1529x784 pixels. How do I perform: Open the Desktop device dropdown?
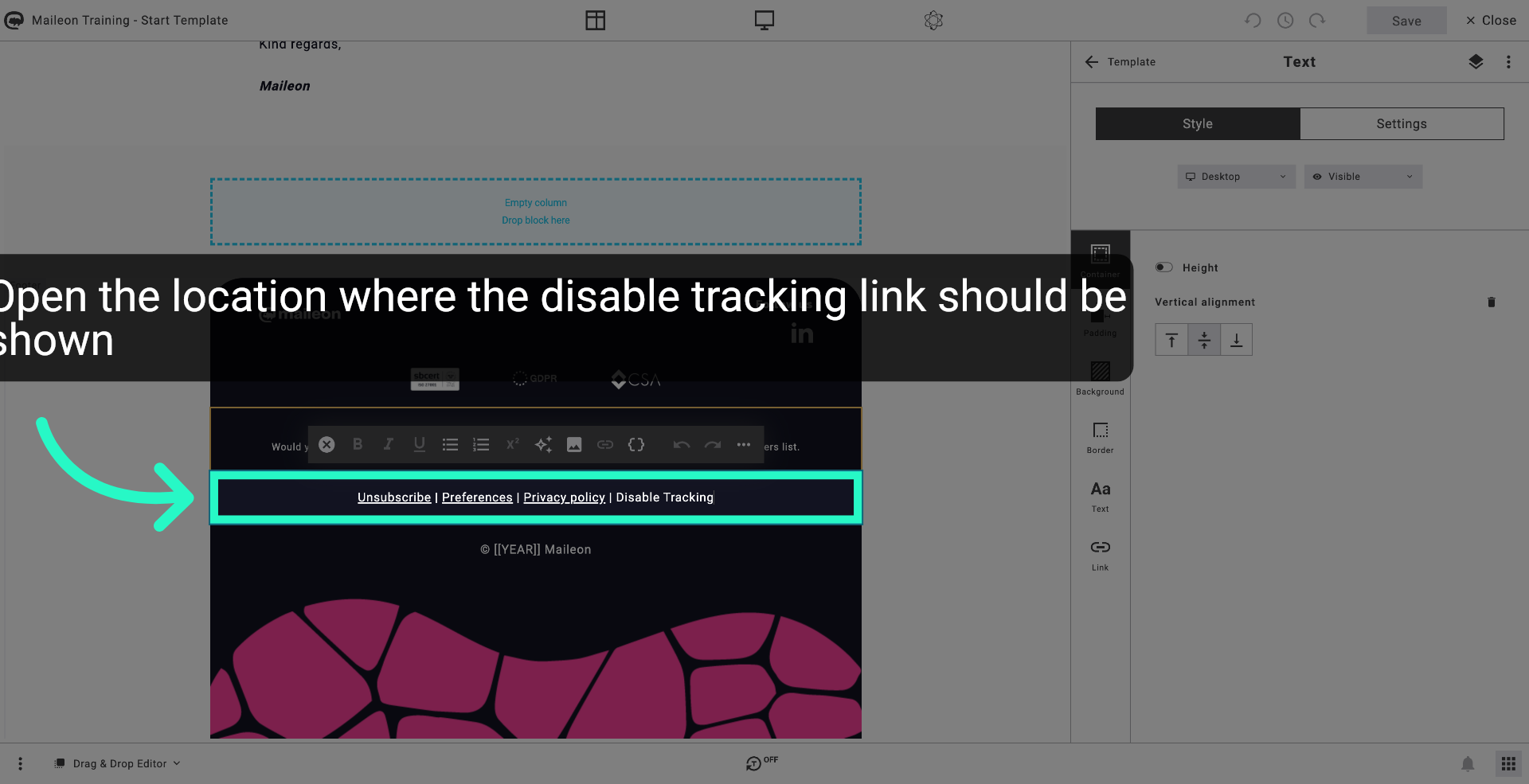1236,177
